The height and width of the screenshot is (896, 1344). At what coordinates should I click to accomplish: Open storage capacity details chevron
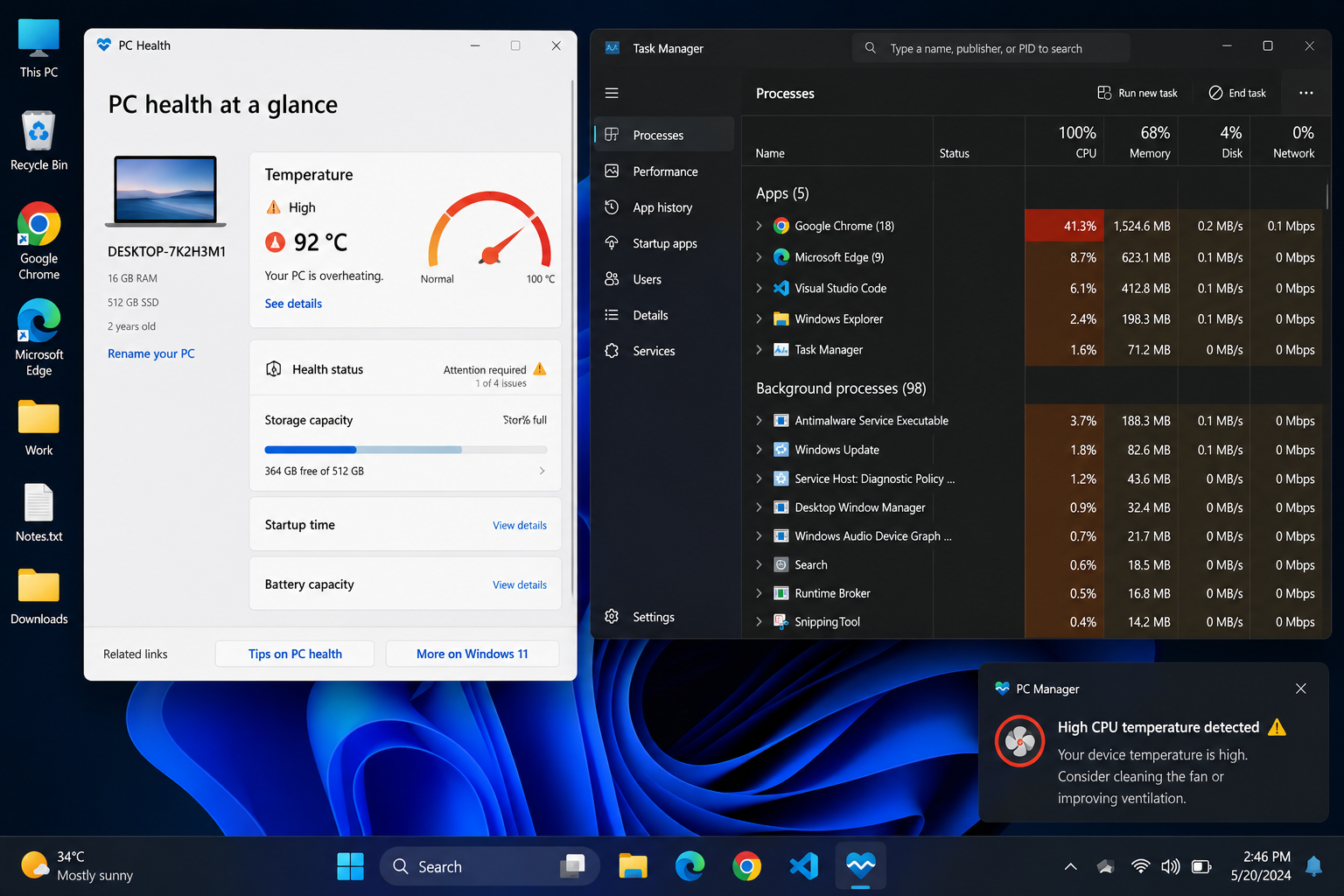click(x=542, y=471)
